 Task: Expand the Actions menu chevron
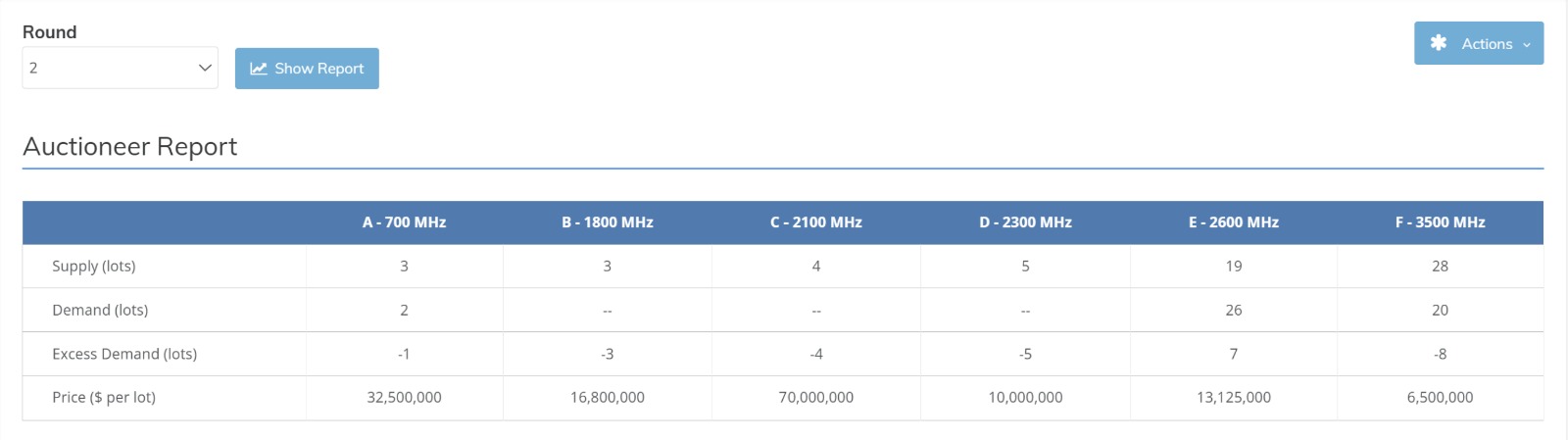[x=1527, y=44]
